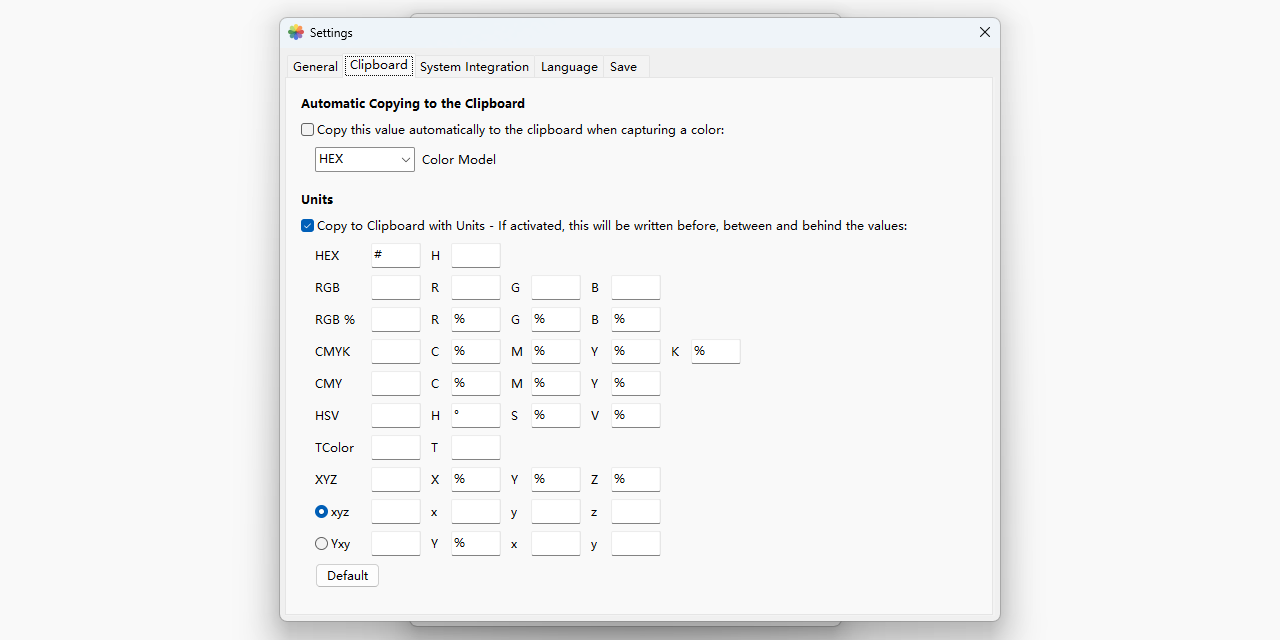Click the RGB % row R field
This screenshot has width=1280, height=640.
(476, 320)
